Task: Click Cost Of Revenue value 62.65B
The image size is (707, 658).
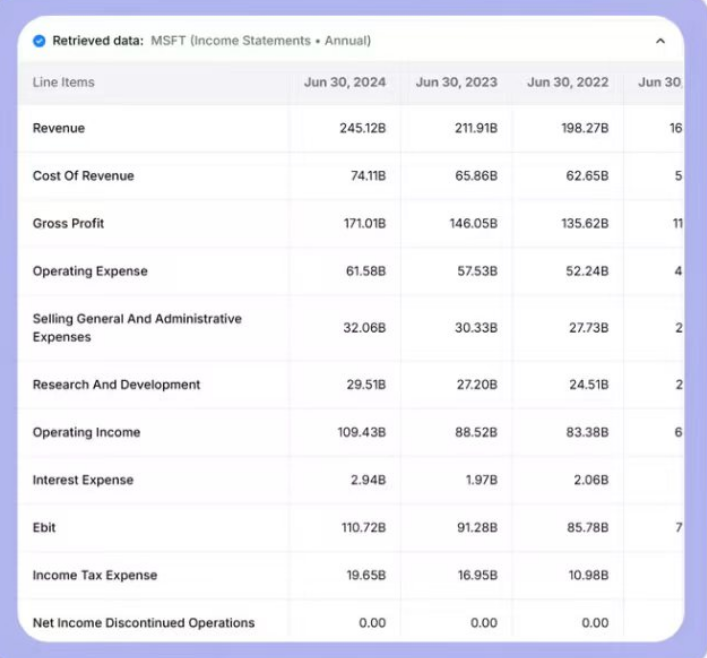Action: (x=587, y=176)
